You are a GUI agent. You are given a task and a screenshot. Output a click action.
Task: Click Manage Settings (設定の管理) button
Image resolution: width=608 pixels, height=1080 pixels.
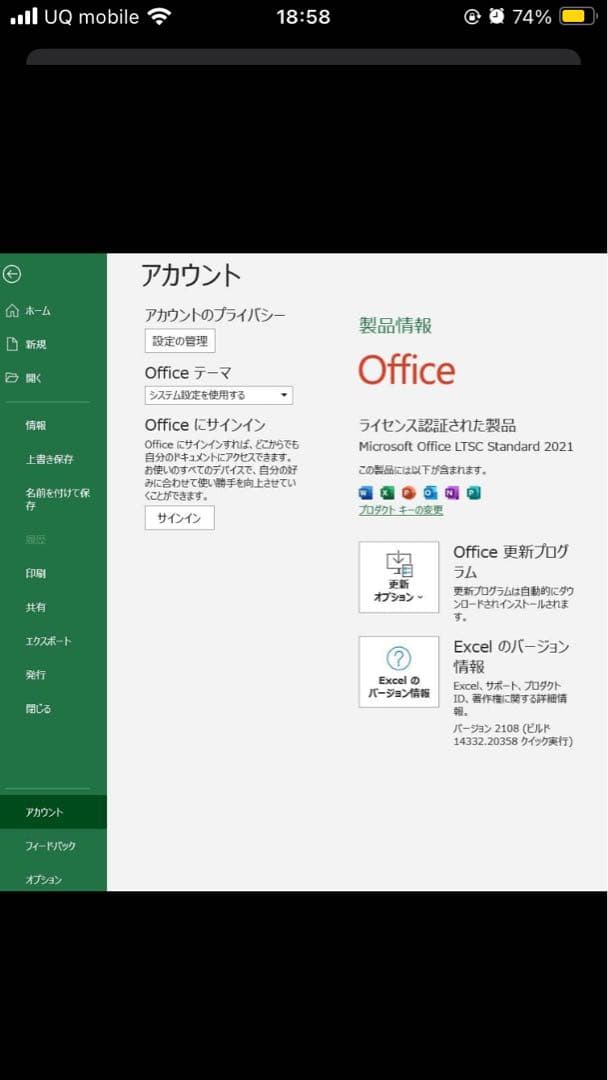(x=180, y=341)
